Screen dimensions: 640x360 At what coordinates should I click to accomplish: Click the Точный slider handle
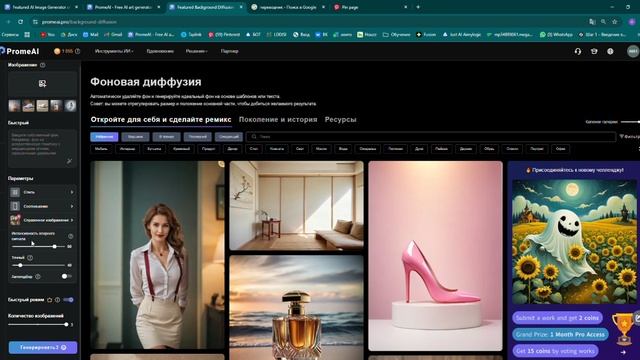[x=20, y=265]
